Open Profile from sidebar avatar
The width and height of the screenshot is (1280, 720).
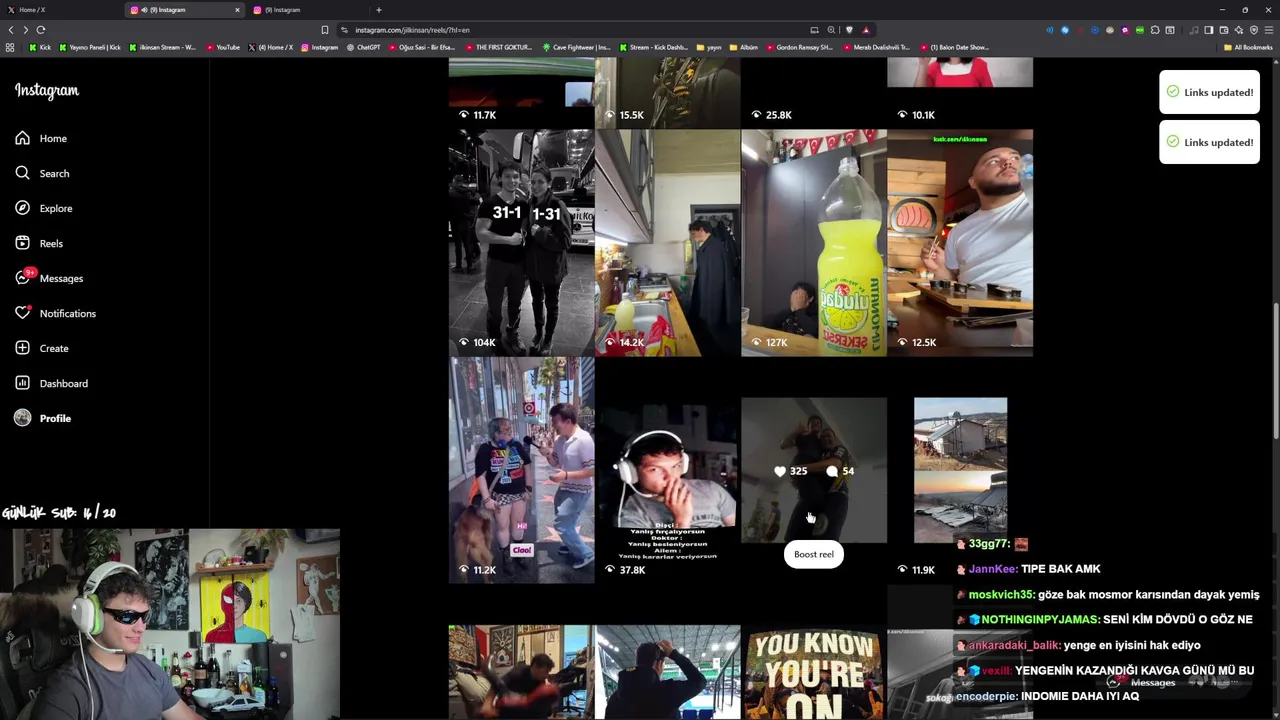coord(43,418)
